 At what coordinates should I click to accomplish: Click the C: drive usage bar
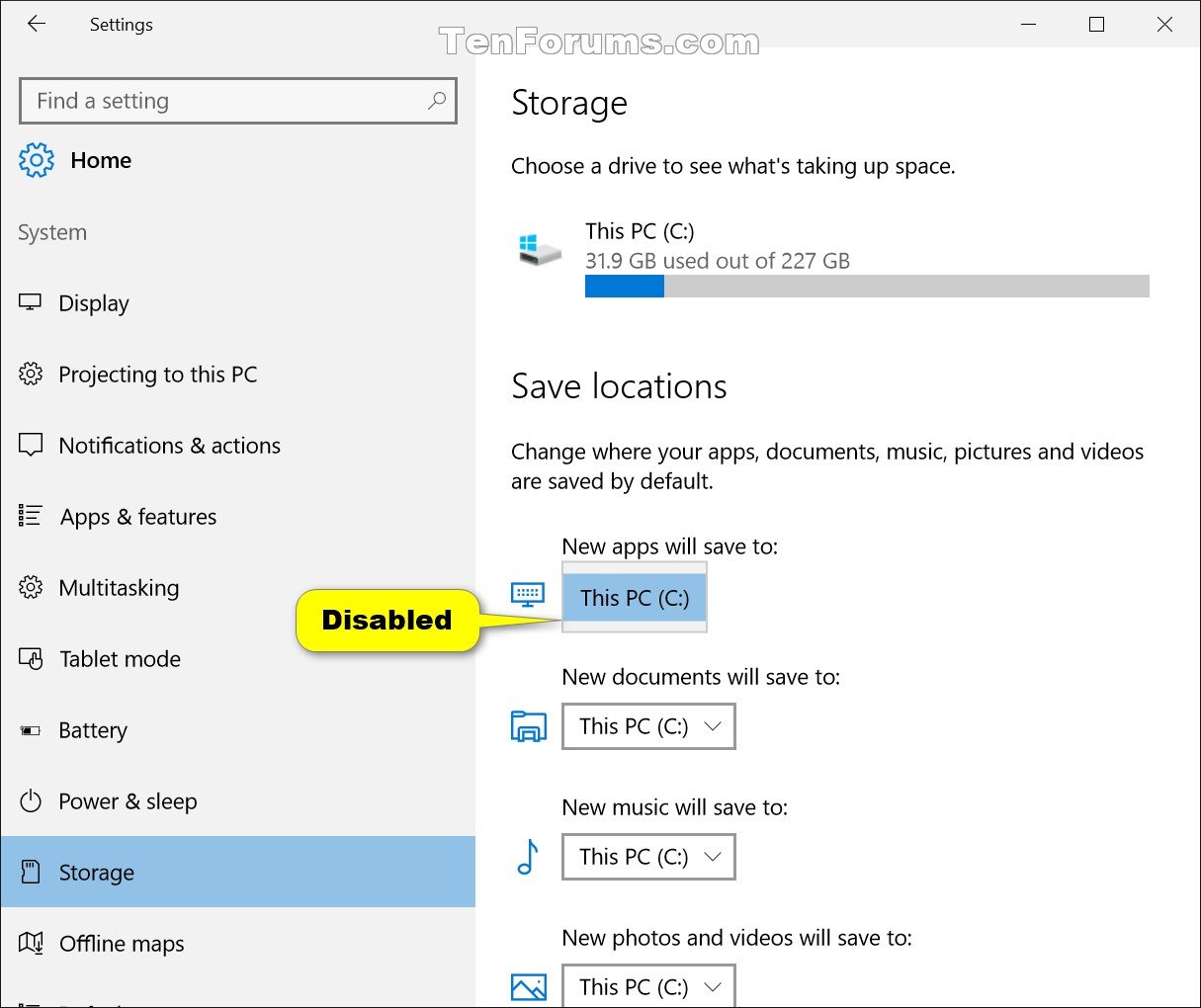867,286
